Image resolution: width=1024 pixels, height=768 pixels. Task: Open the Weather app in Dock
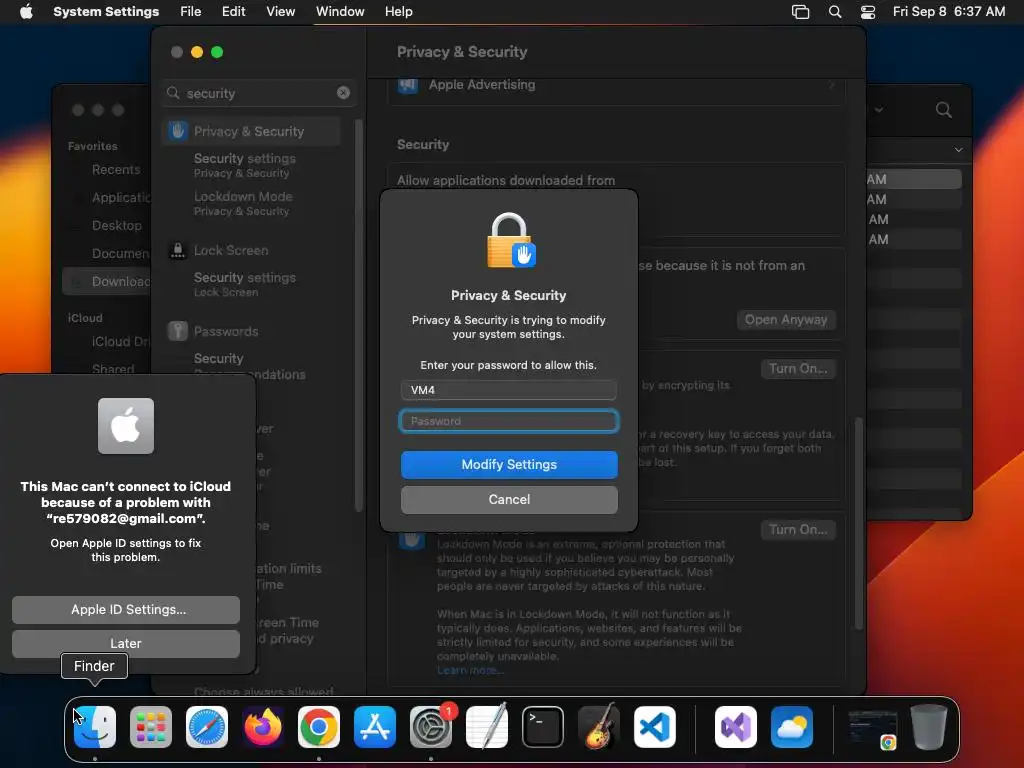pyautogui.click(x=792, y=727)
